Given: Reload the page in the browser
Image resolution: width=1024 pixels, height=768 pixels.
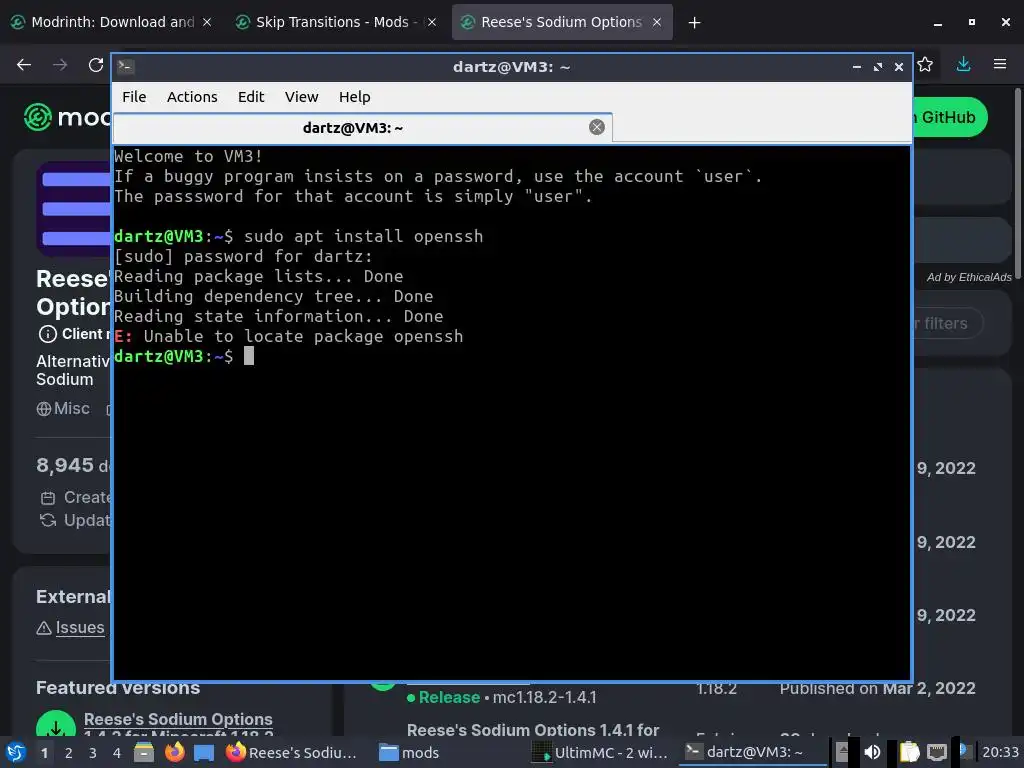Looking at the screenshot, I should (x=96, y=65).
